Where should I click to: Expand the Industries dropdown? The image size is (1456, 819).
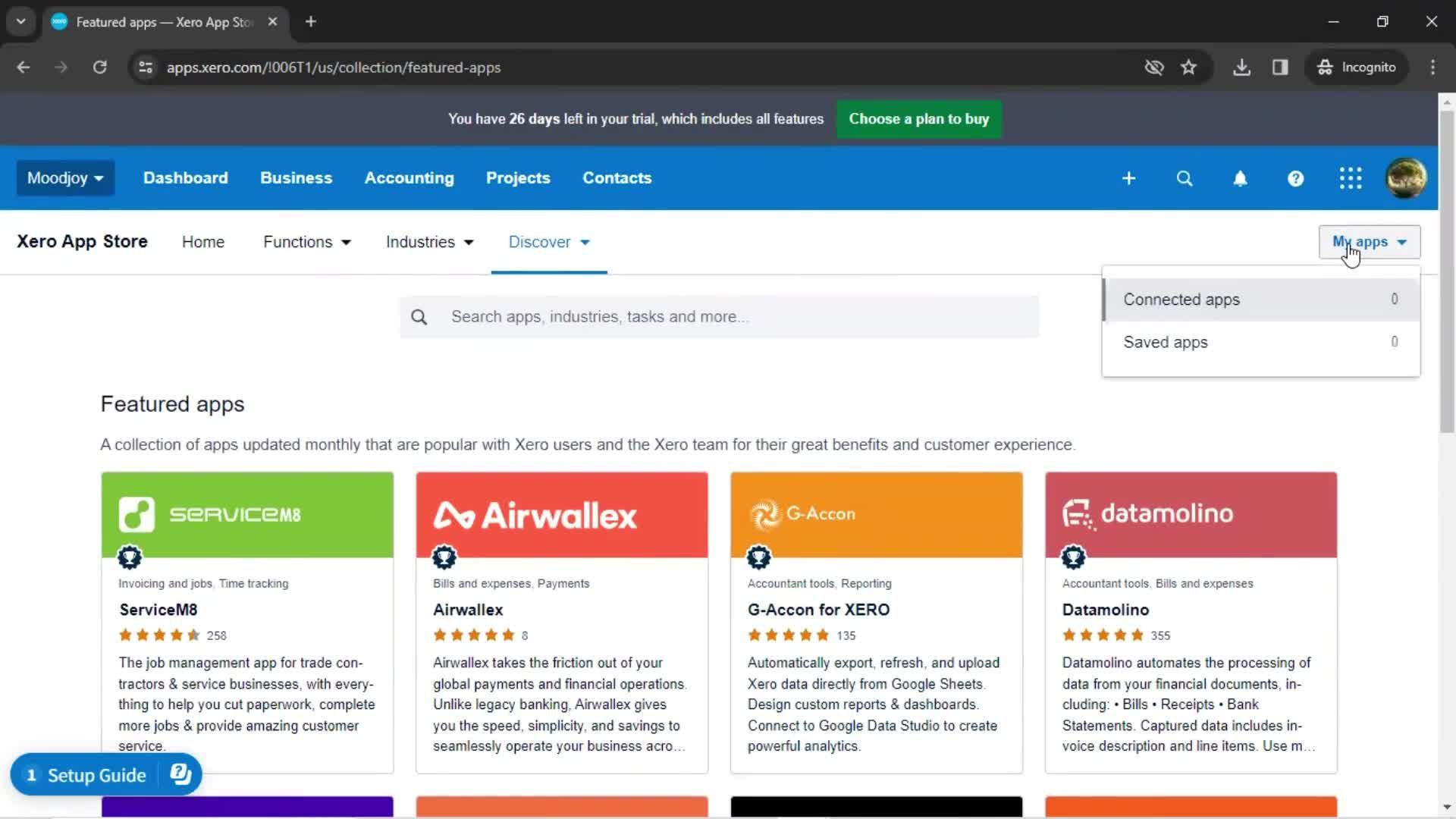(x=429, y=242)
